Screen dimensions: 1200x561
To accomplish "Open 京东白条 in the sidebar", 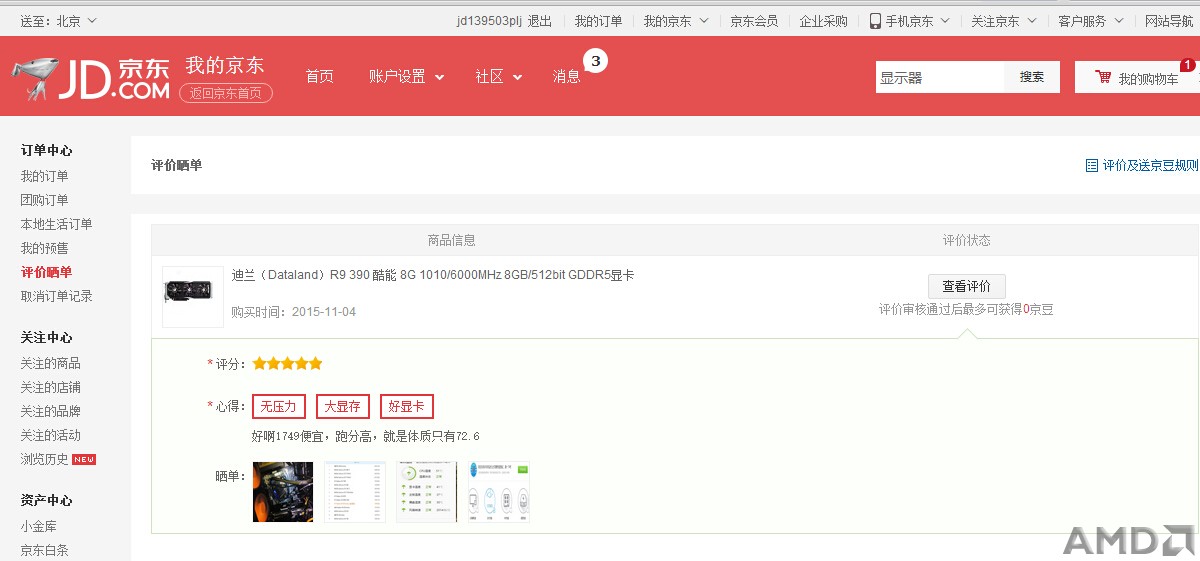I will [45, 550].
